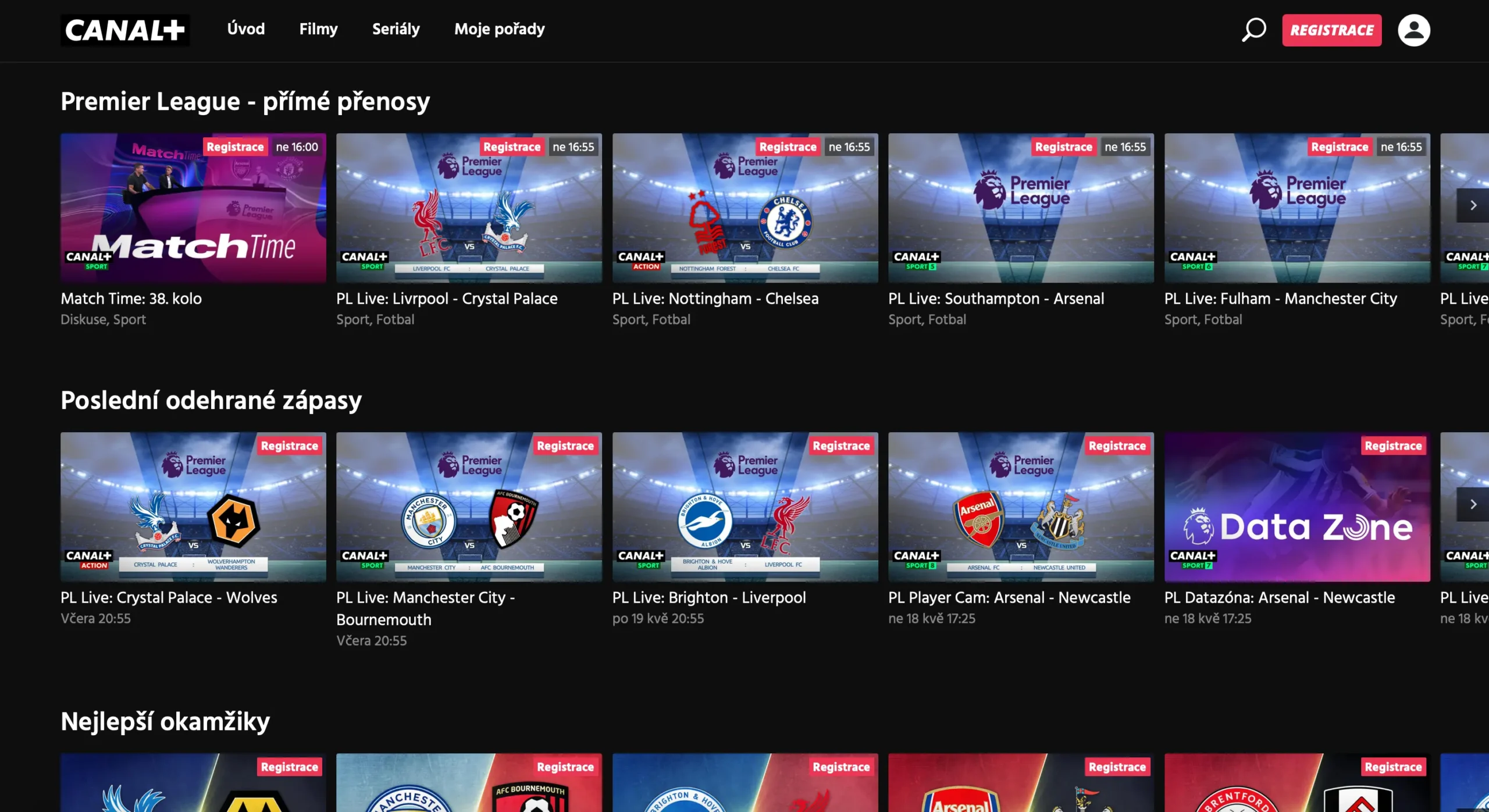Open the user profile icon
This screenshot has height=812, width=1489.
(1413, 30)
